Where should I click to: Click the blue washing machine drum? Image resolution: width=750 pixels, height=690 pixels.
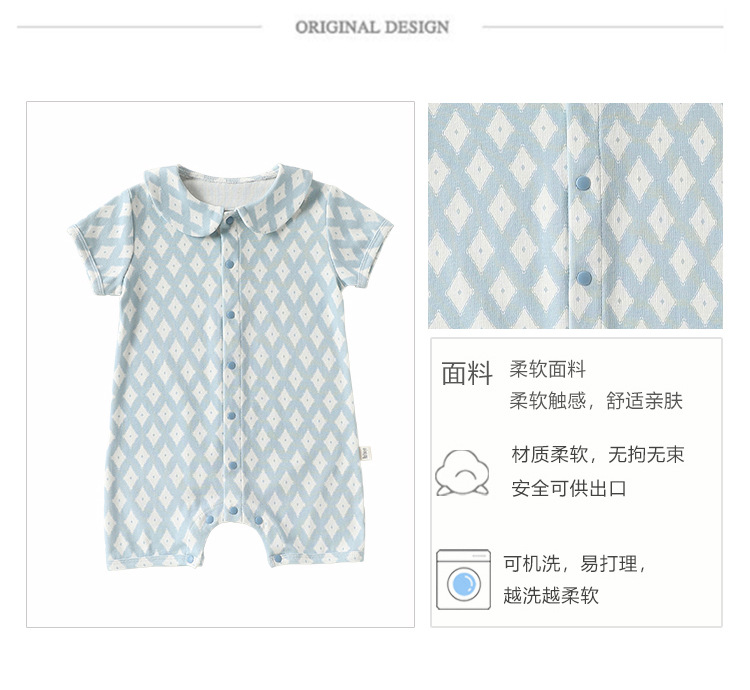(x=463, y=584)
